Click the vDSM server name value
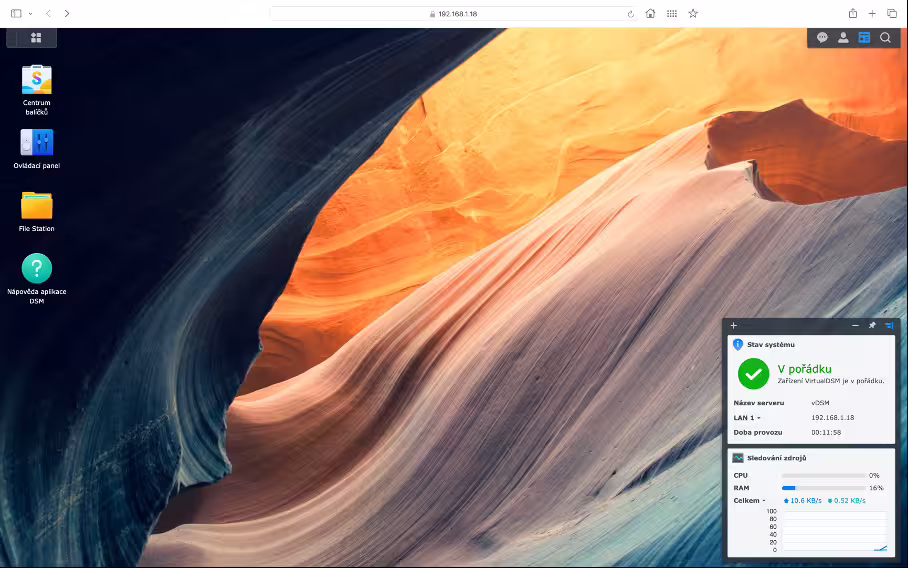Screen dimensions: 908x568 (820, 402)
